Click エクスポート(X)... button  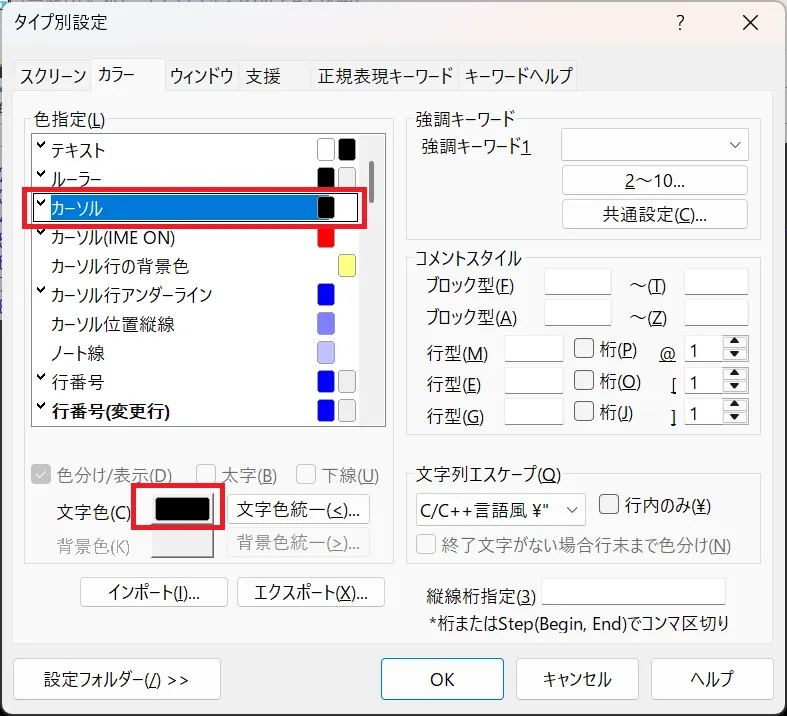coord(311,593)
